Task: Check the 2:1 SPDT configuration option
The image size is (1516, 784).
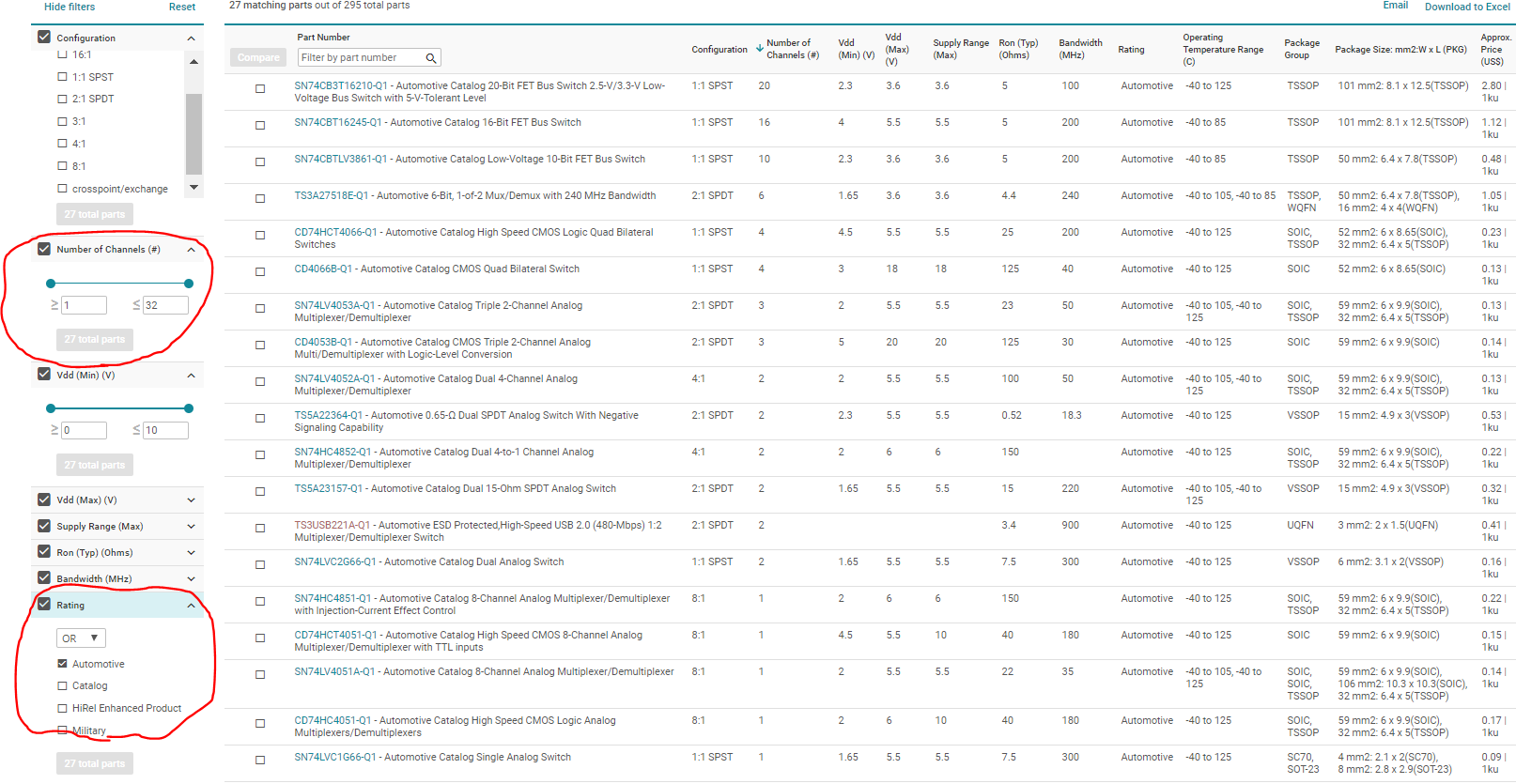Action: tap(63, 99)
